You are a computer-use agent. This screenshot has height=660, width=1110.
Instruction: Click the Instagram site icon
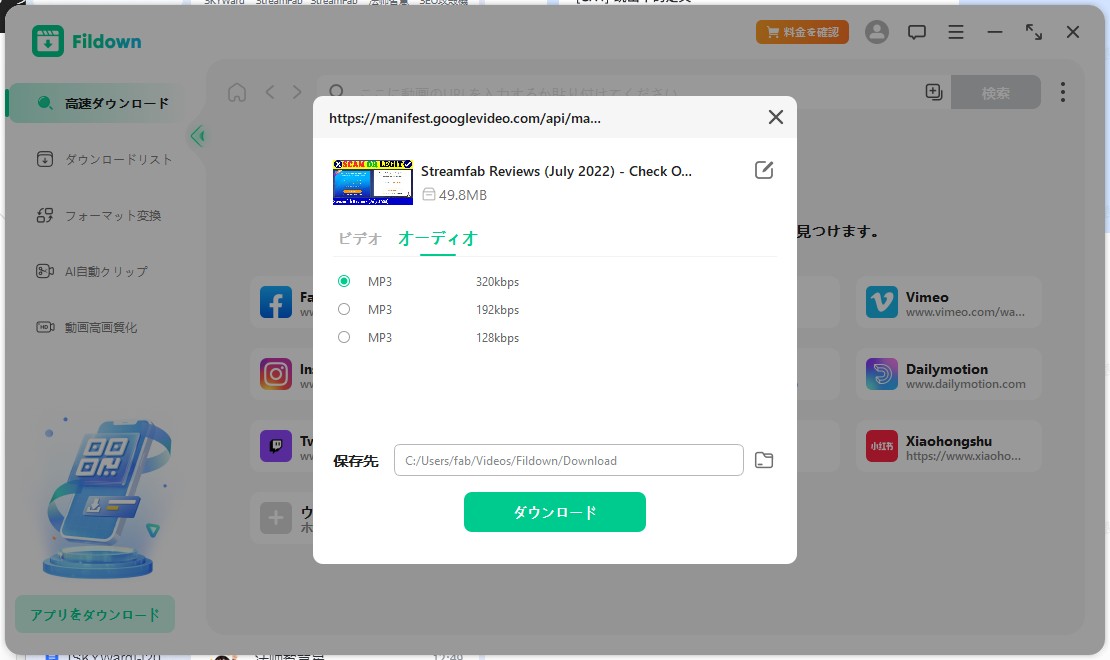(275, 374)
